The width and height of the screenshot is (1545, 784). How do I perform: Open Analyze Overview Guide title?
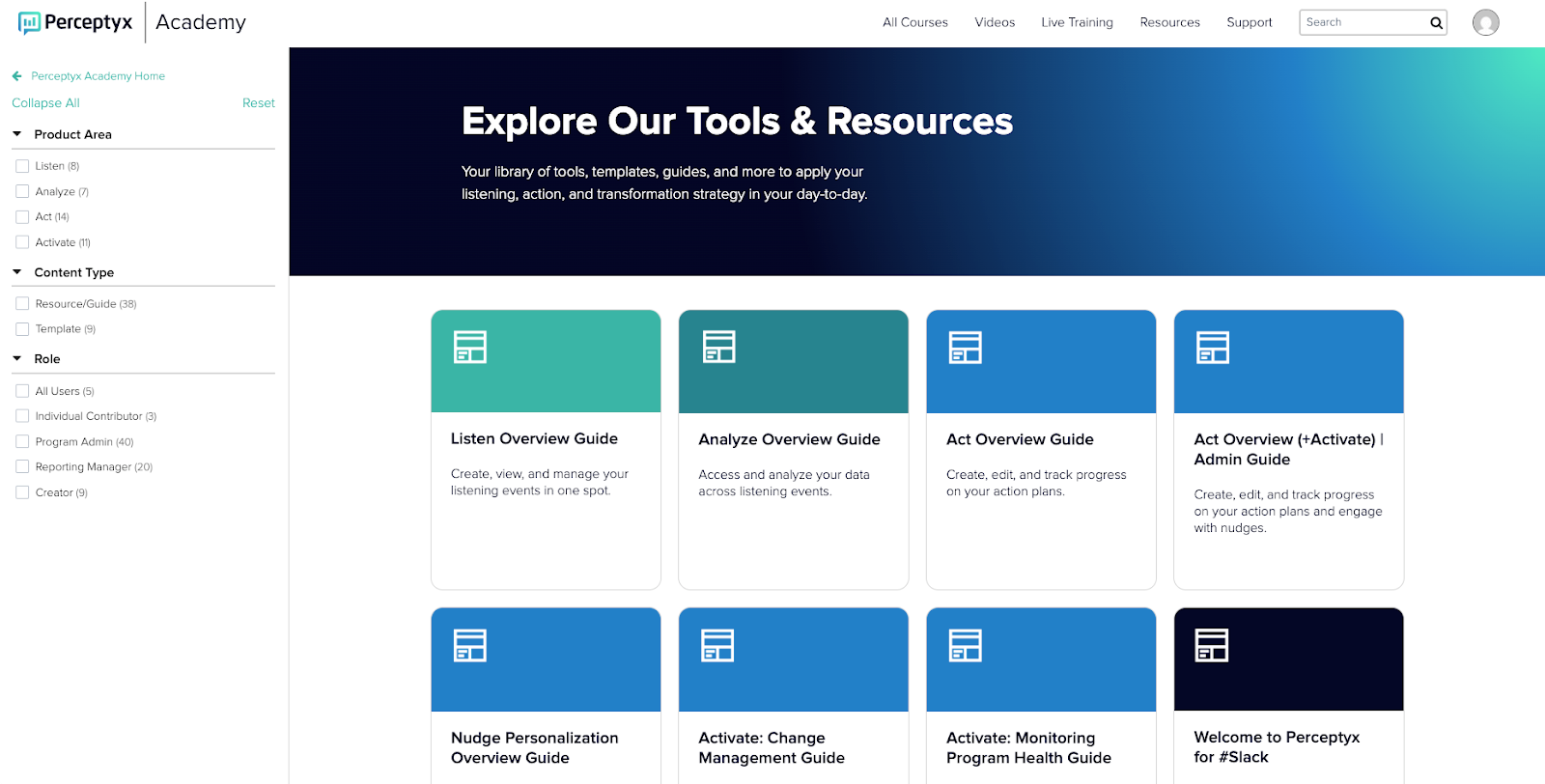(789, 439)
